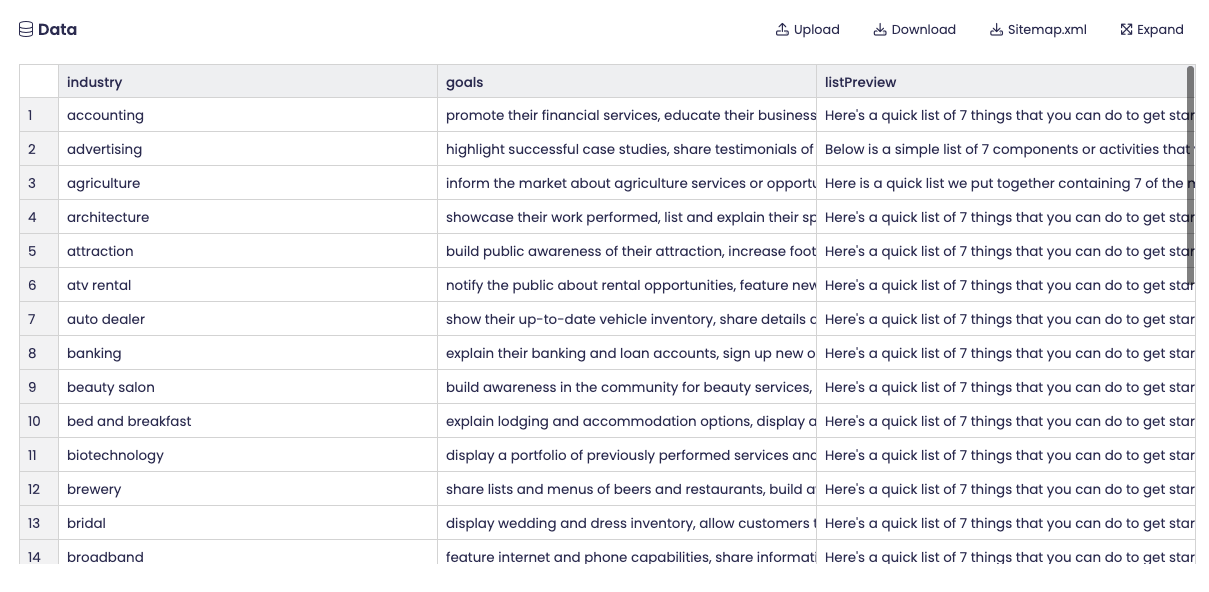This screenshot has width=1209, height=592.
Task: Click the database icon beside Data
Action: (26, 29)
